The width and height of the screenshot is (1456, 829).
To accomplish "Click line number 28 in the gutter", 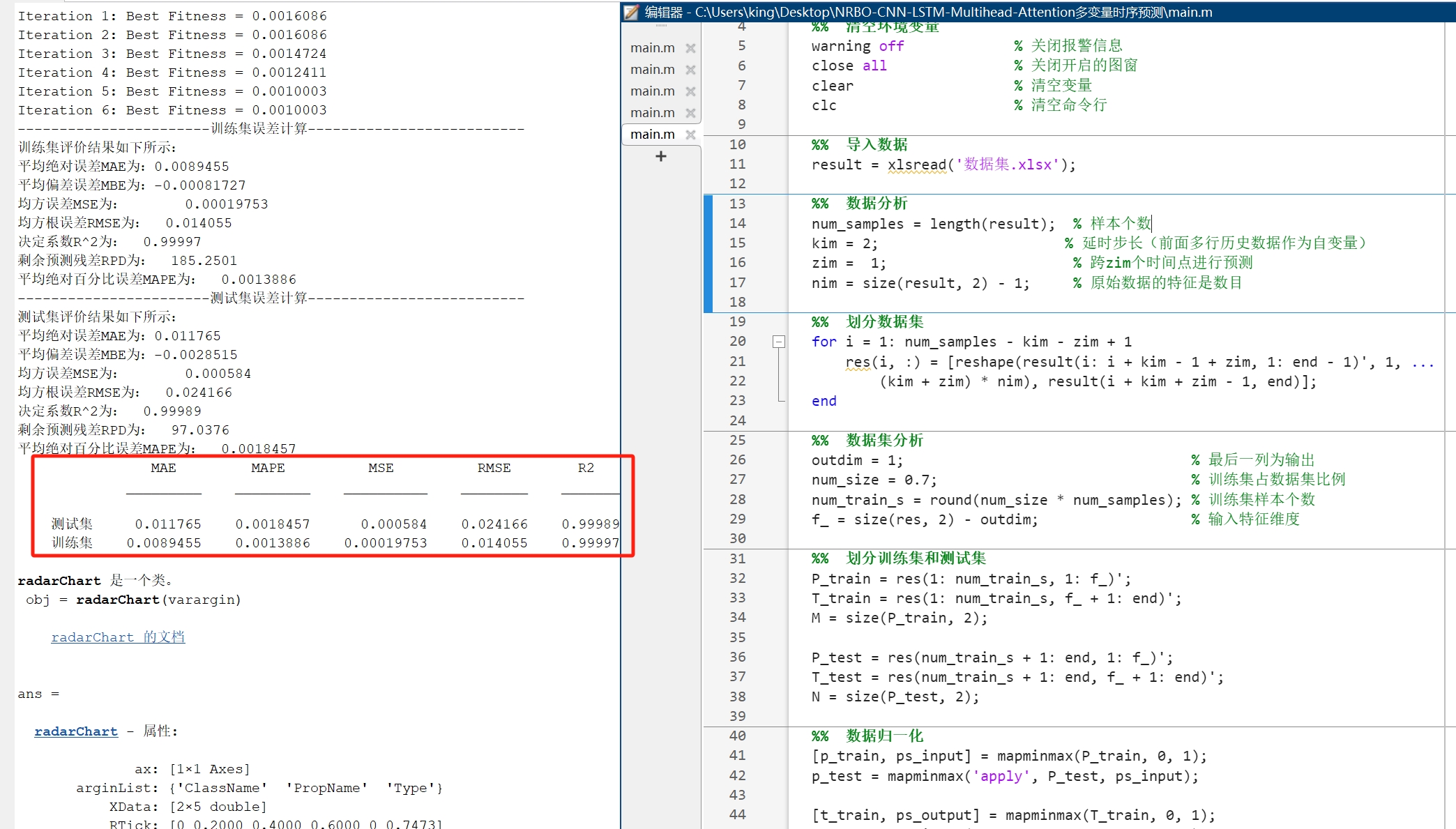I will (737, 499).
